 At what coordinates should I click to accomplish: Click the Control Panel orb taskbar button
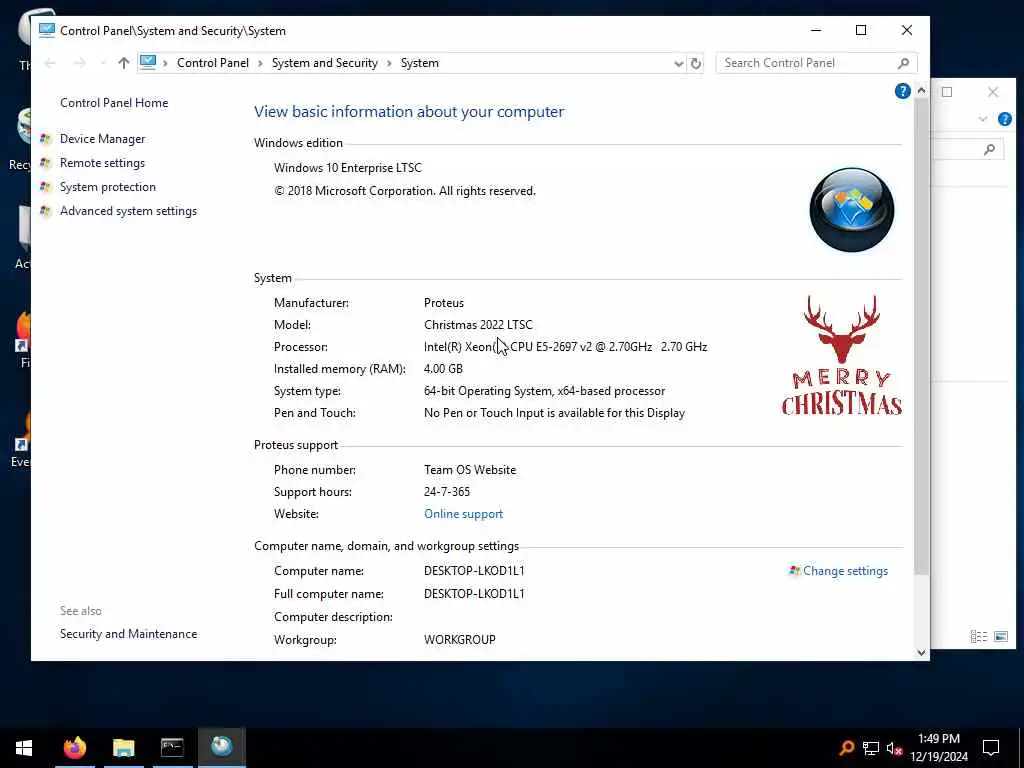click(221, 747)
